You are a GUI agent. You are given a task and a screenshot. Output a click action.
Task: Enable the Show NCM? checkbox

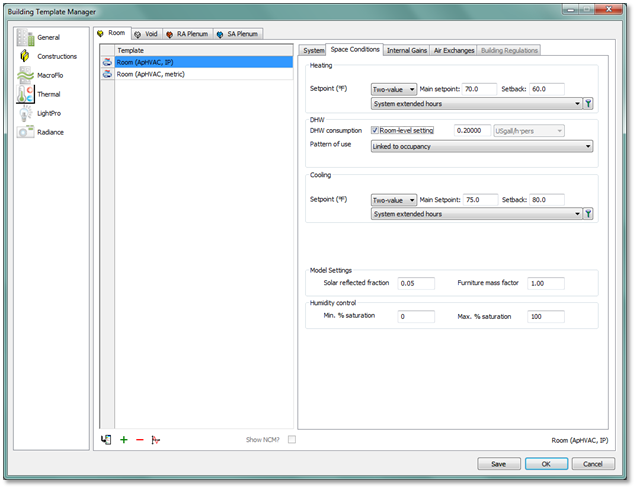pos(292,439)
